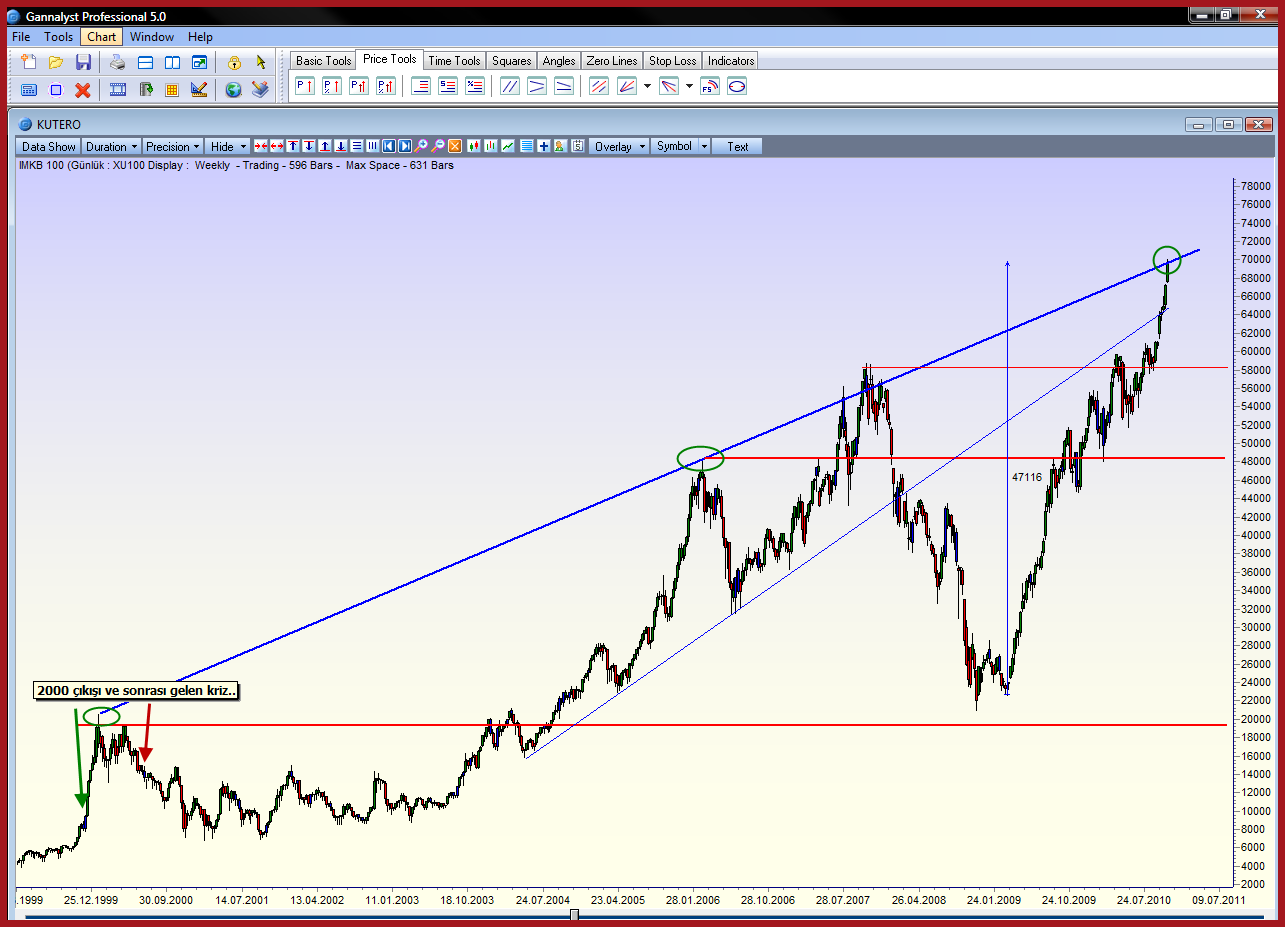1285x927 pixels.
Task: Select the ellipse drawing tool
Action: coord(737,87)
